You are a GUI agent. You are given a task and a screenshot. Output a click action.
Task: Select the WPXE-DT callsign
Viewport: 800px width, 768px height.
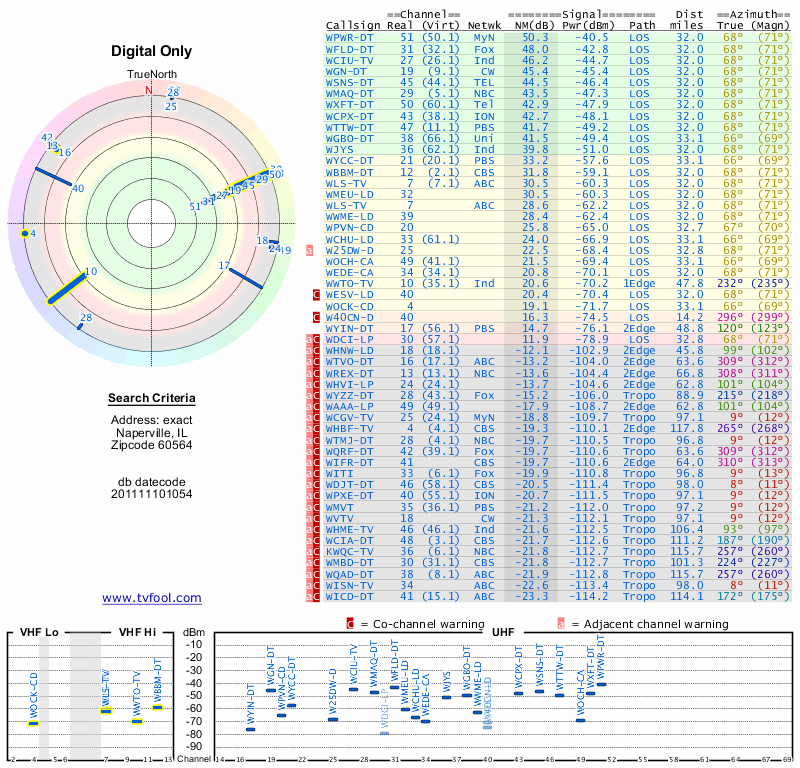point(349,496)
